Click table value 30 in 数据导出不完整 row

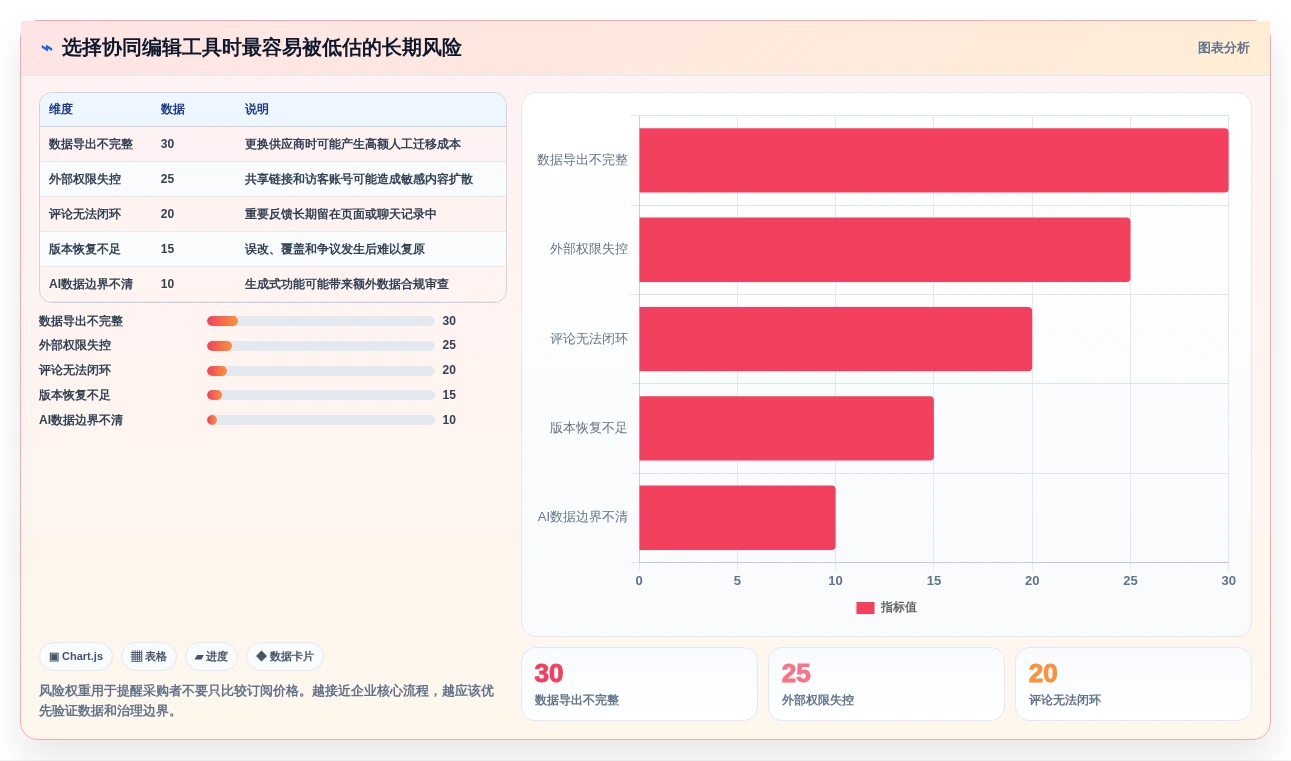tap(168, 144)
